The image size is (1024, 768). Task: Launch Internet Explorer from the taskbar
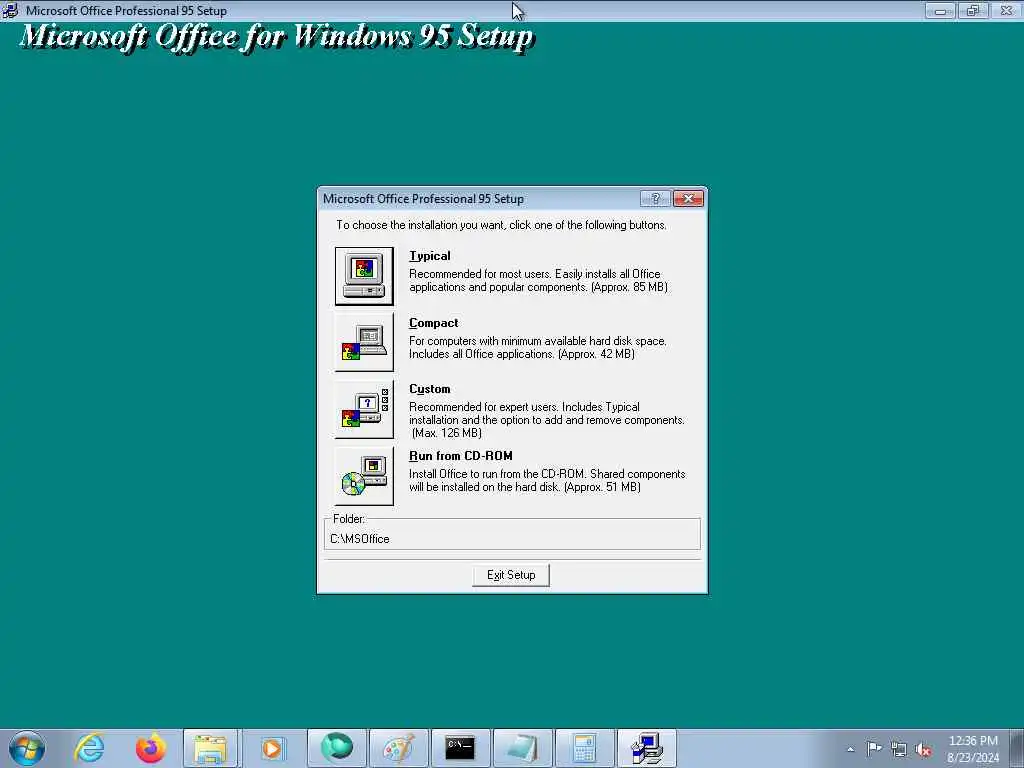pos(89,748)
